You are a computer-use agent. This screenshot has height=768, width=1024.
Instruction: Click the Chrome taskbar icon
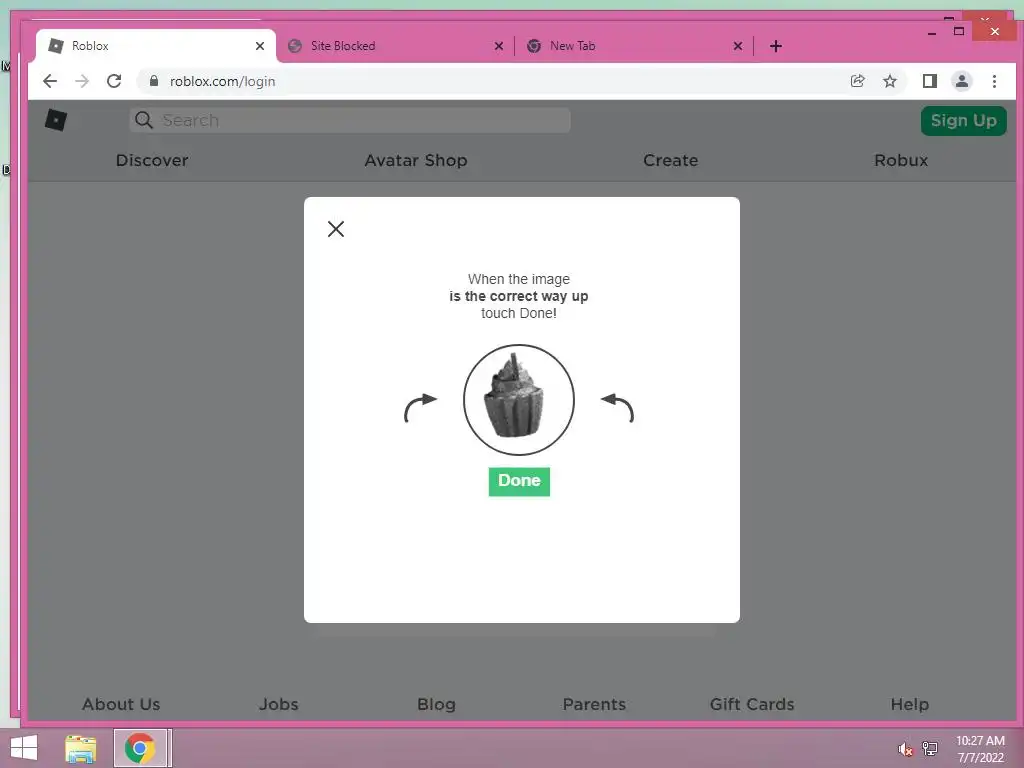coord(140,748)
